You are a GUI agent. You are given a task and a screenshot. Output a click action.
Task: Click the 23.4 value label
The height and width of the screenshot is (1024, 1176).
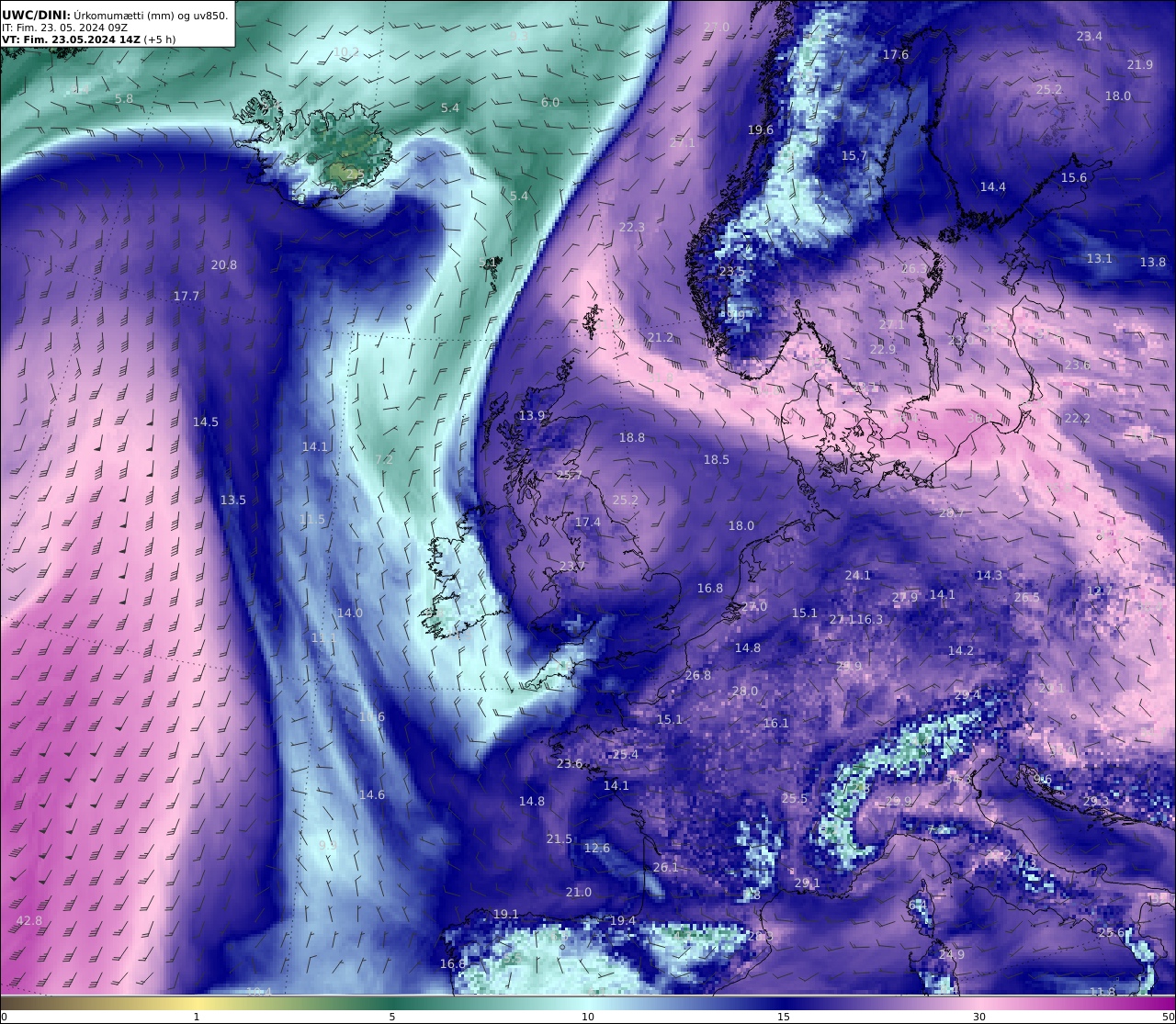point(1089,36)
